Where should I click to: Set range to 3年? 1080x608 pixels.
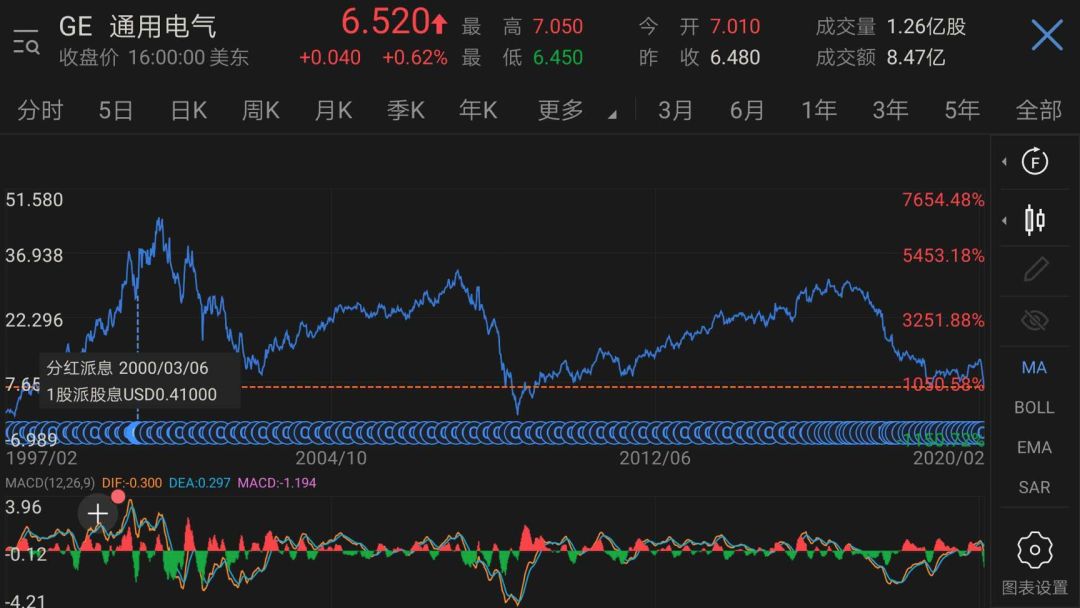coord(890,110)
